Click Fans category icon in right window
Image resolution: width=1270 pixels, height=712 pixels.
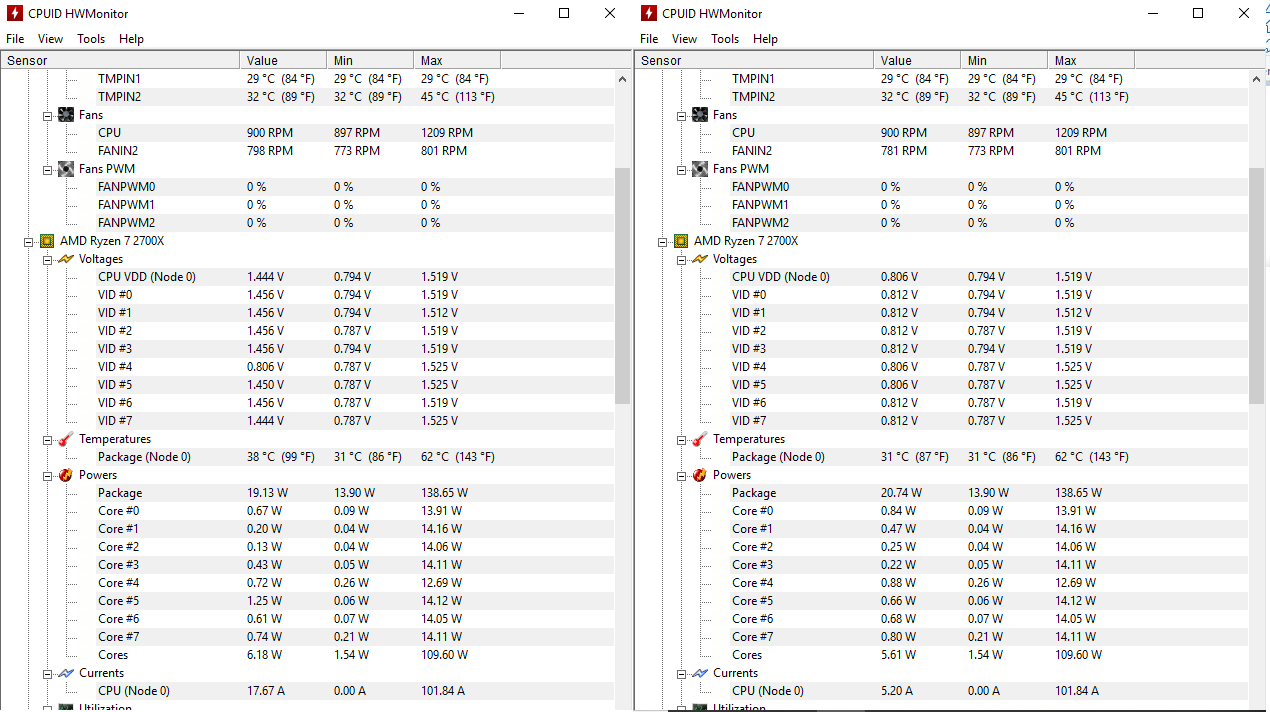pos(700,115)
